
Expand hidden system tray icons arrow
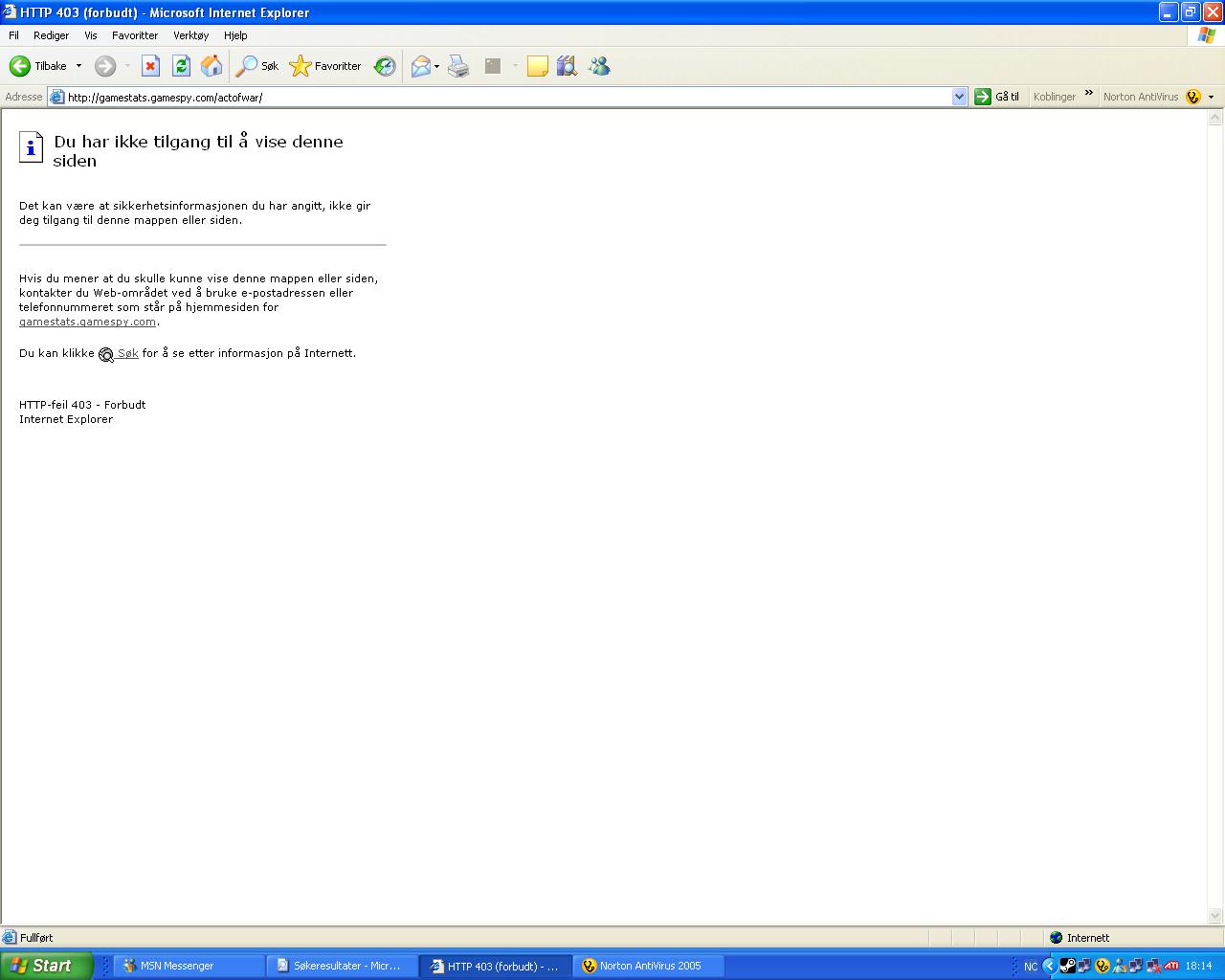coord(1050,966)
